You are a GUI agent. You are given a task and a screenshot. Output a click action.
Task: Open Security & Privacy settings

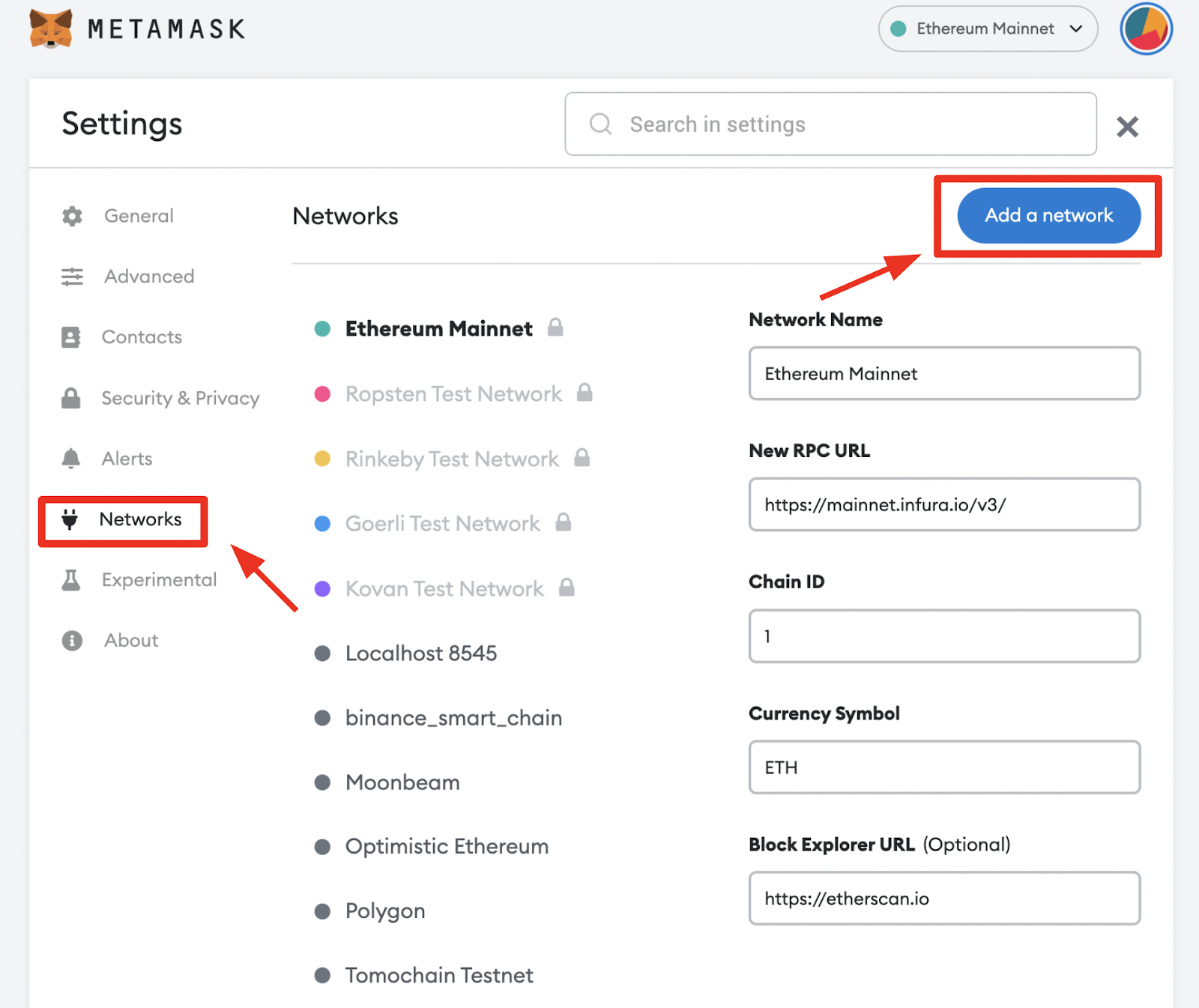pos(181,398)
